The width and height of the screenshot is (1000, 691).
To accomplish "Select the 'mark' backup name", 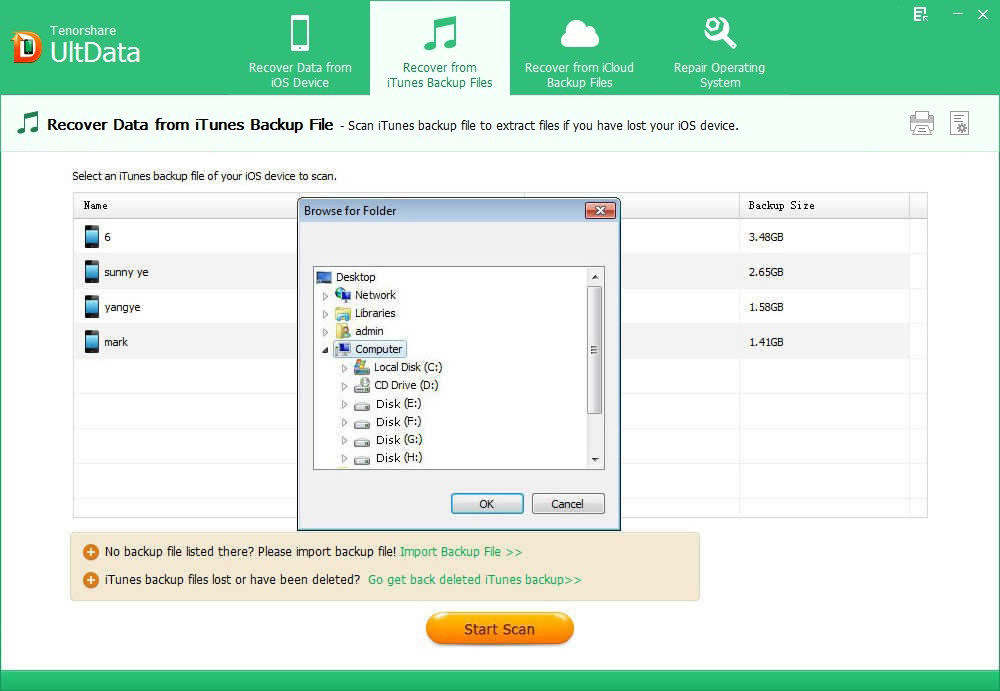I will coord(116,342).
